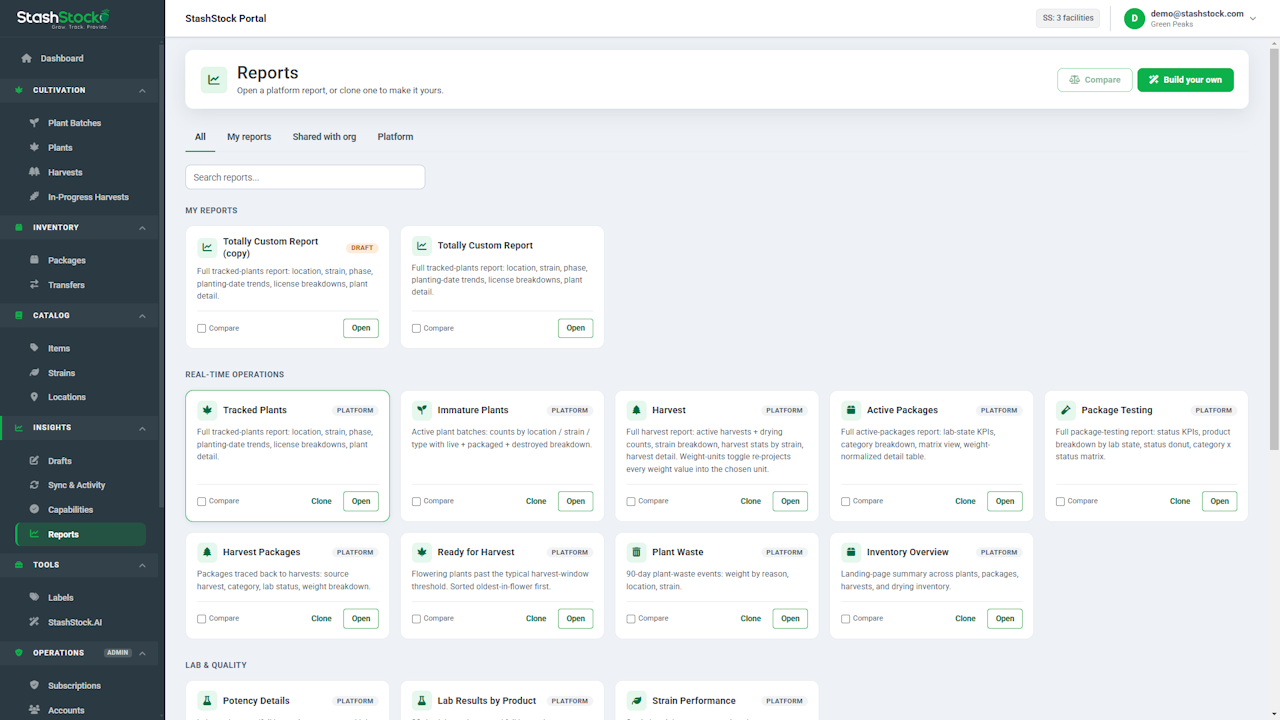Viewport: 1280px width, 720px height.
Task: Click the Harvest card tree icon
Action: (636, 410)
